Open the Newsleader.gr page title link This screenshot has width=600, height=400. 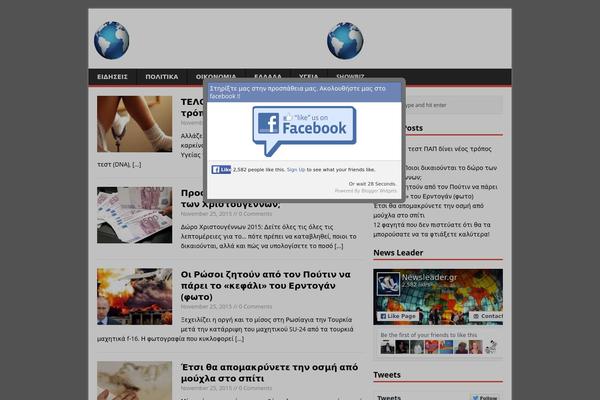click(429, 277)
